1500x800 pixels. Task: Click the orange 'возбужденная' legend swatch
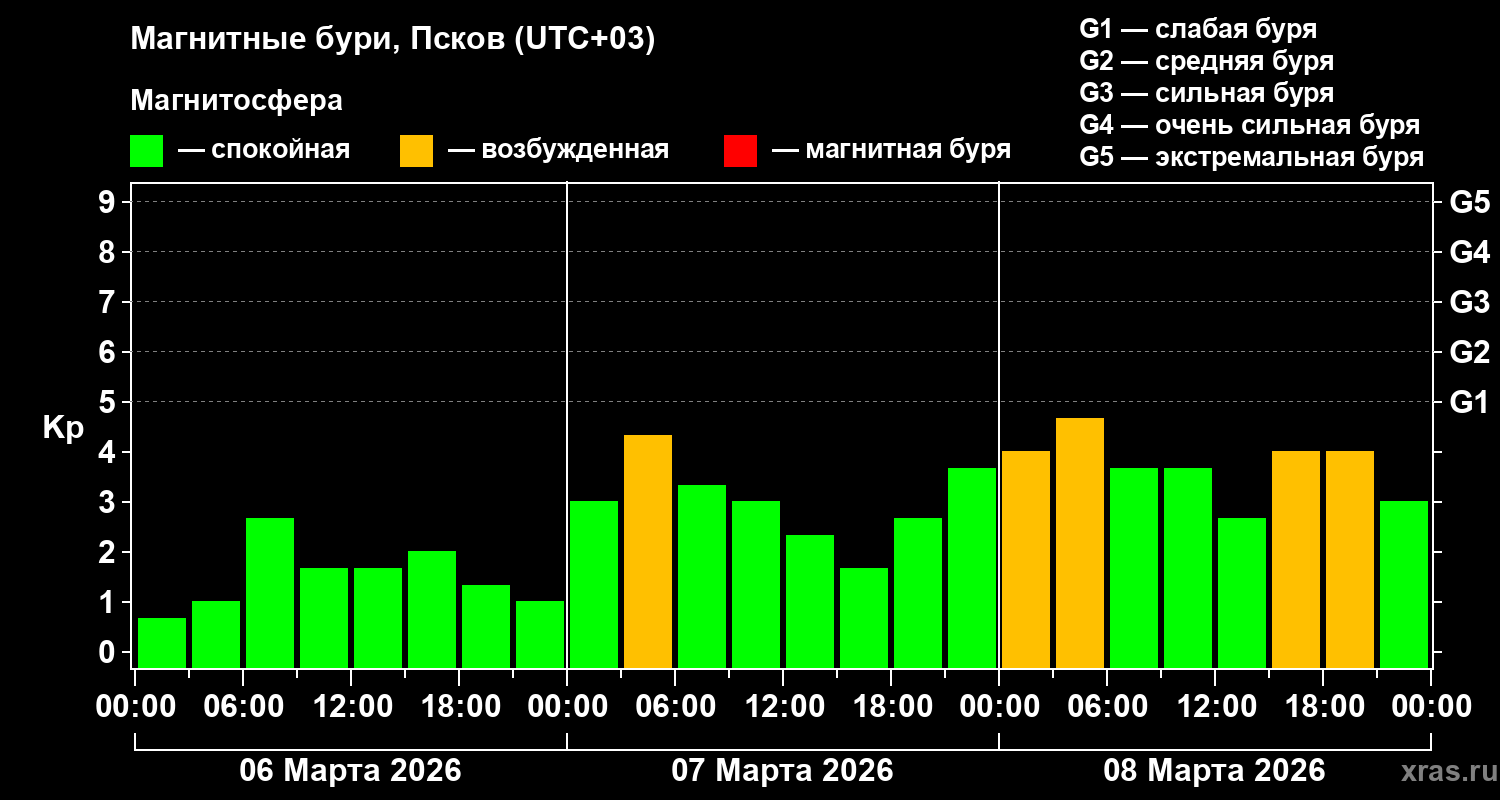click(x=417, y=151)
